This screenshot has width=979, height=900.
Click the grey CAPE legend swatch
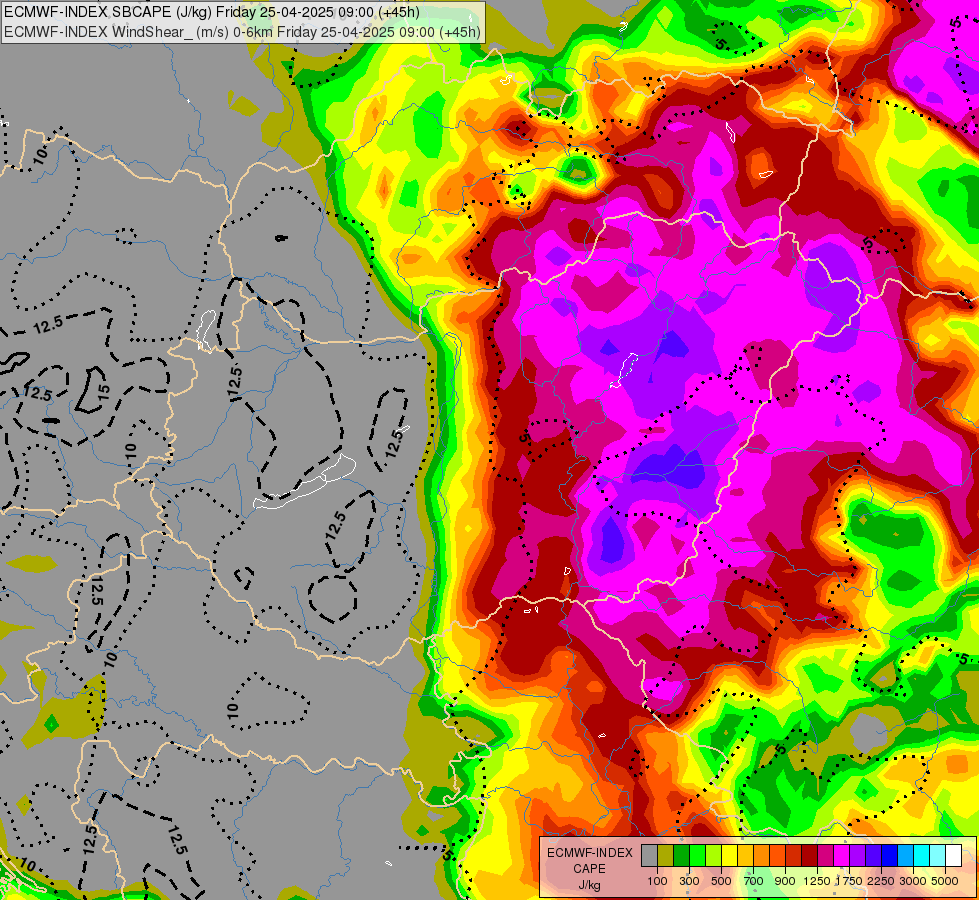click(649, 856)
